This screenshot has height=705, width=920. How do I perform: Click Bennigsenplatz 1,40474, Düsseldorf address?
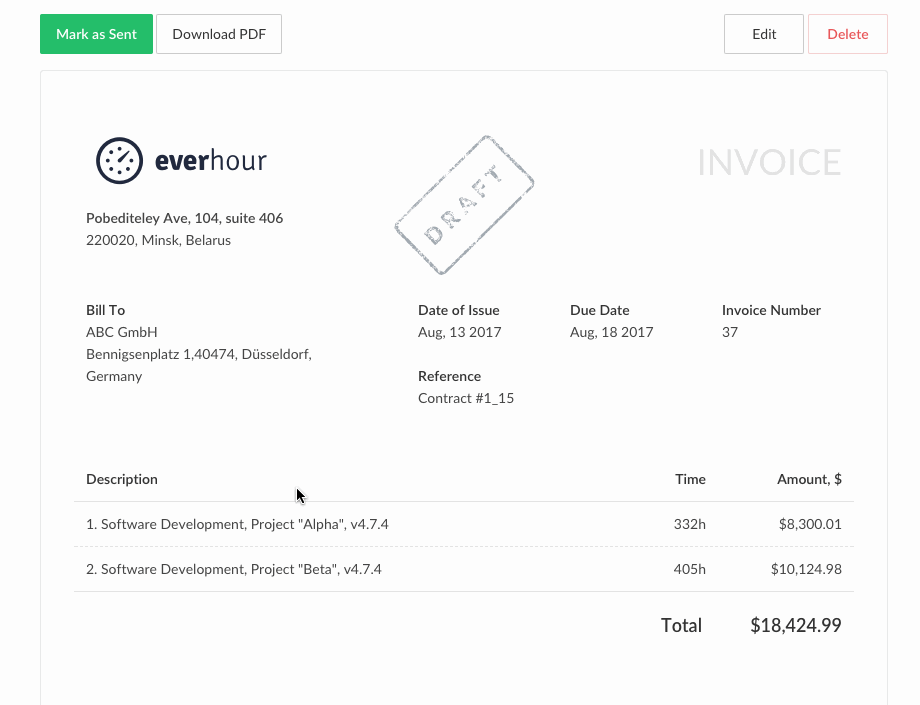point(199,354)
